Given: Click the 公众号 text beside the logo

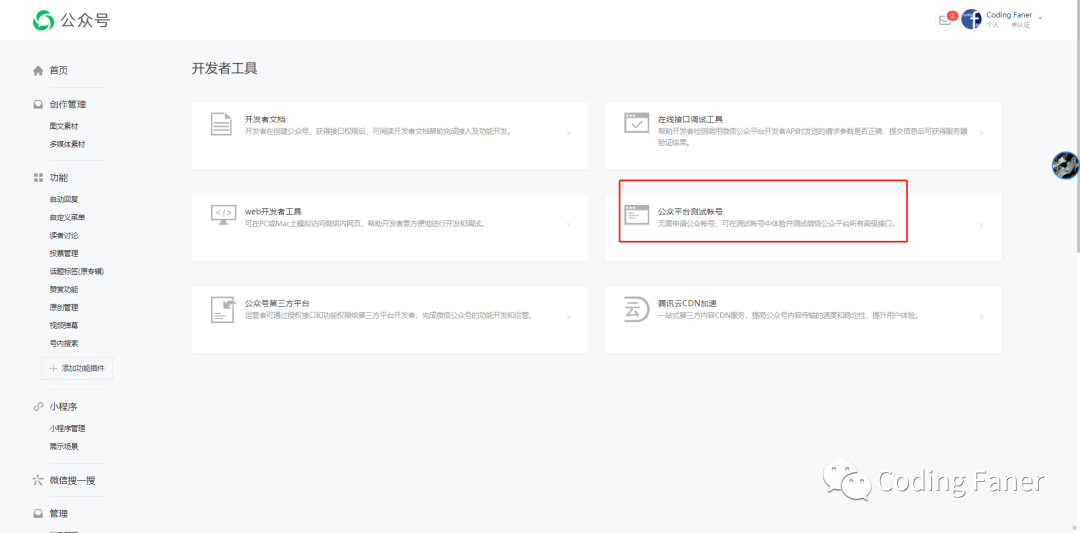Looking at the screenshot, I should point(85,21).
